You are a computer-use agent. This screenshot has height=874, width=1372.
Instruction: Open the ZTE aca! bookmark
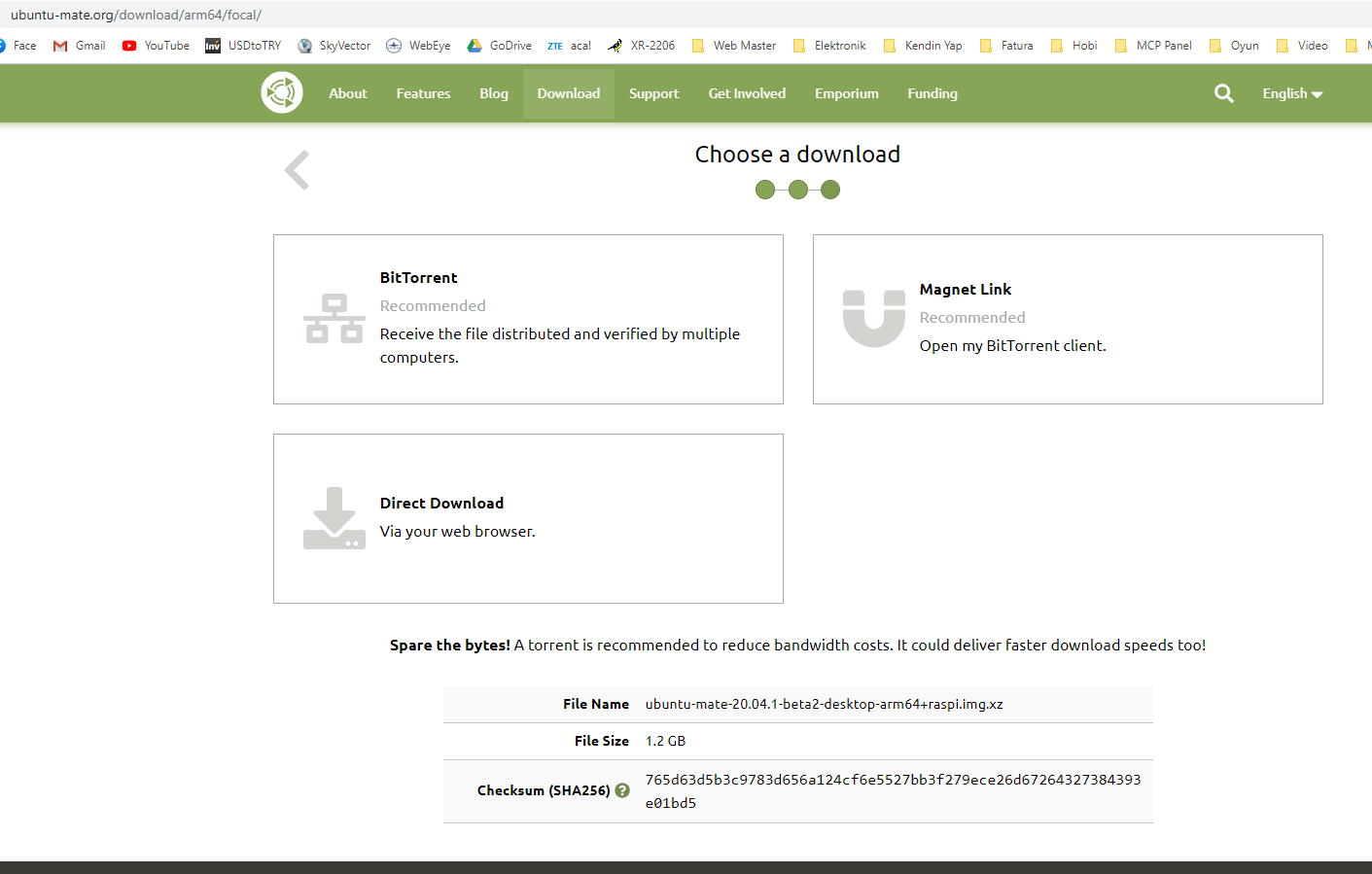[x=570, y=46]
